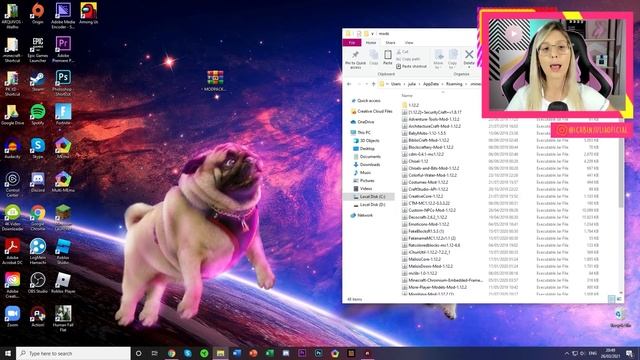Go up one folder level arrow
640x360 pixels.
coord(373,84)
